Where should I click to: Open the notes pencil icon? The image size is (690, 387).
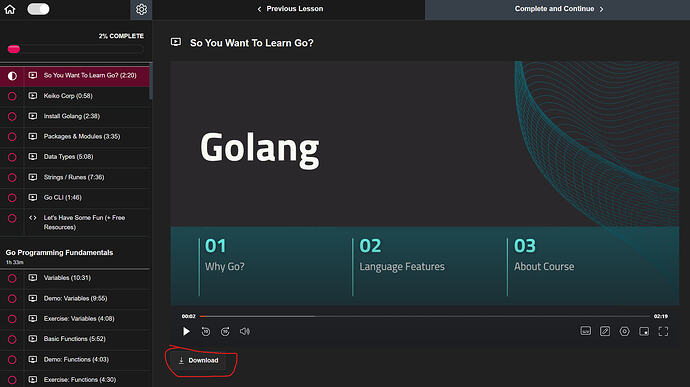(x=605, y=331)
